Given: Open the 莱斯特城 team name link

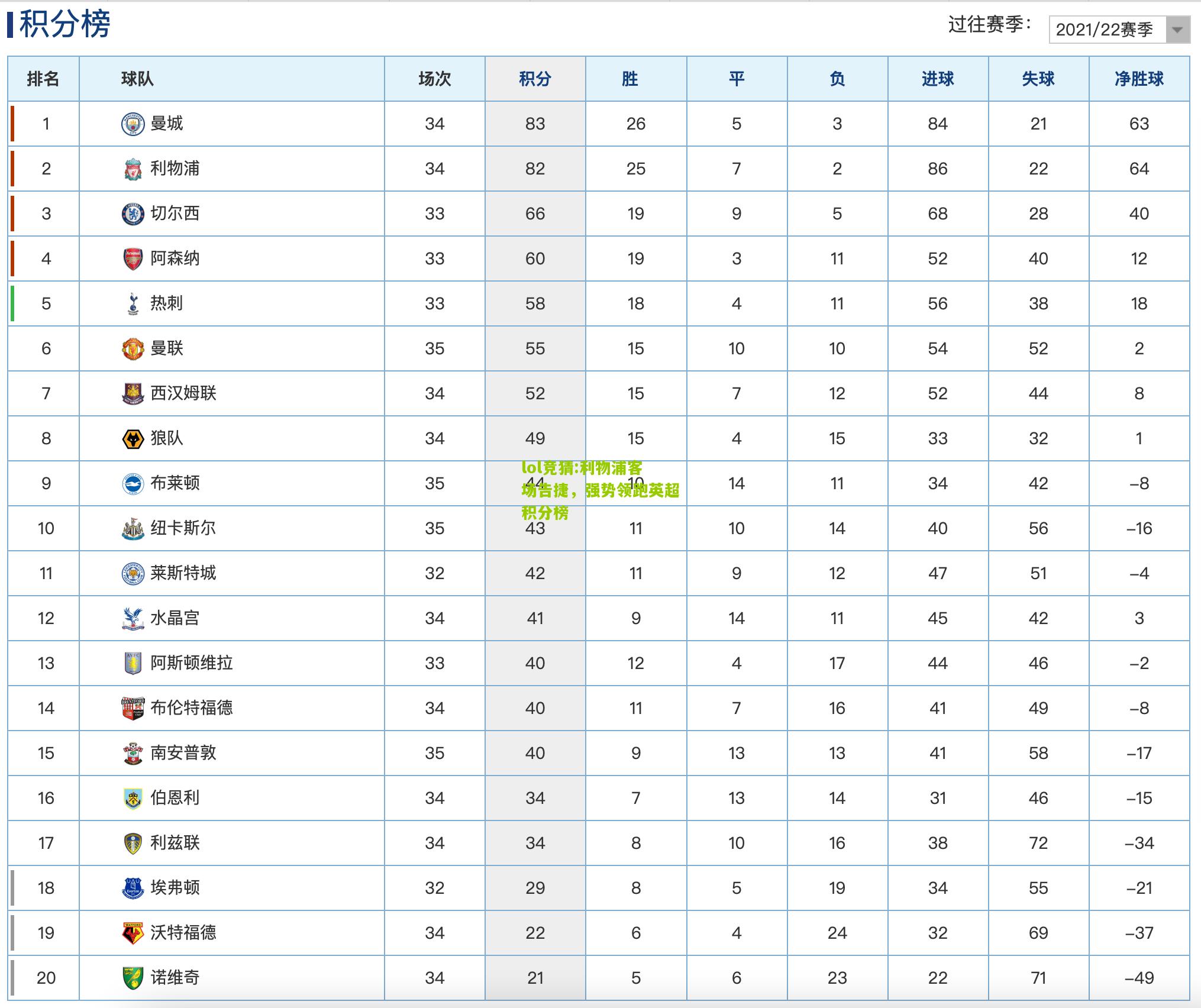Looking at the screenshot, I should pos(183,573).
